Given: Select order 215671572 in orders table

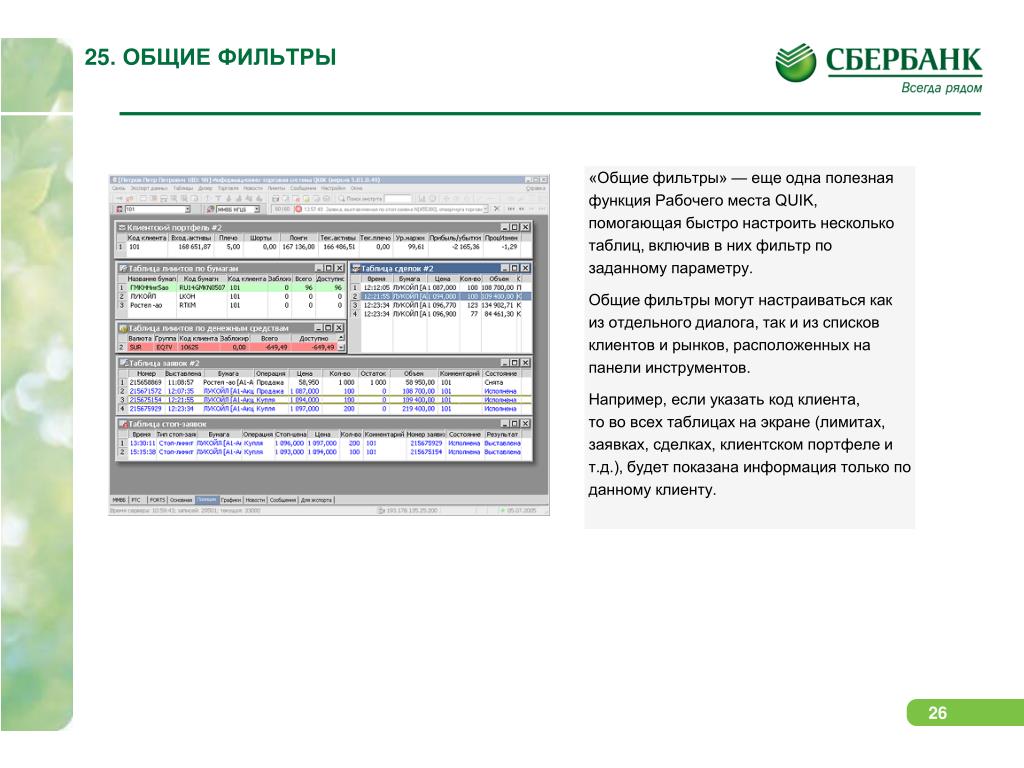Looking at the screenshot, I should tap(325, 391).
